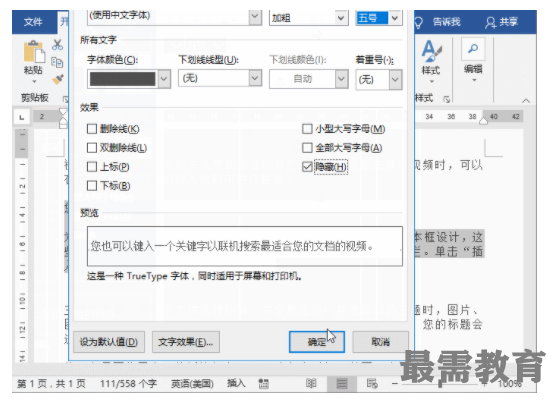Check the Superscript (P) checkbox
The image size is (552, 406).
92,167
